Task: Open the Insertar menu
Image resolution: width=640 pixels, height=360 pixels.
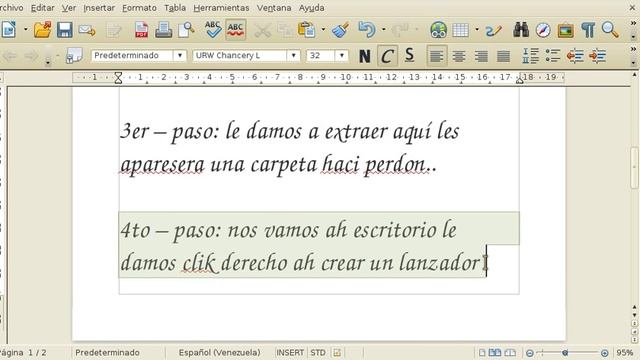Action: 99,8
